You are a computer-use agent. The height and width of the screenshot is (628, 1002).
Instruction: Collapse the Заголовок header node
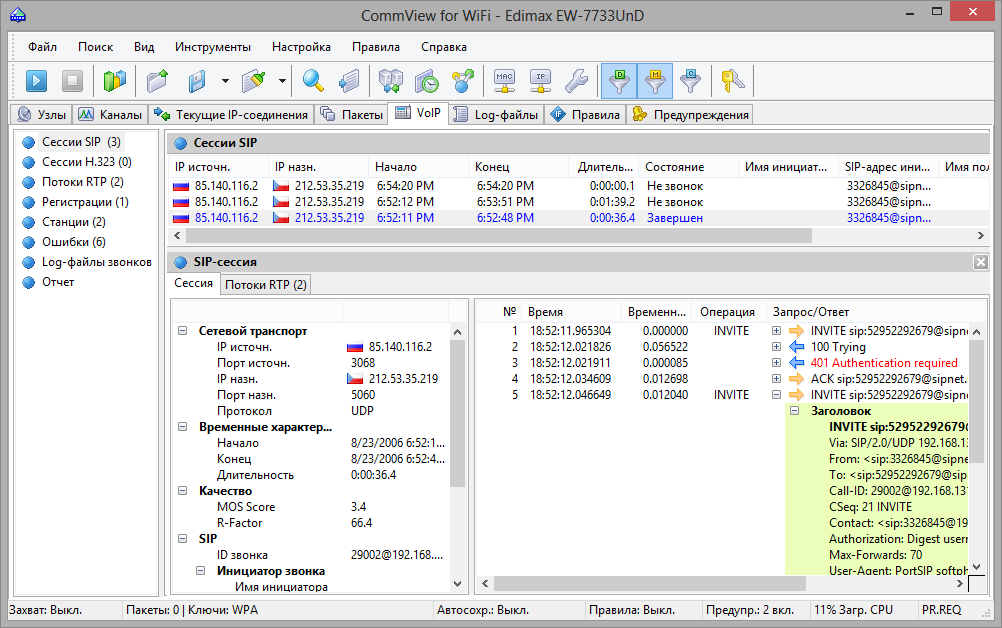(x=794, y=411)
